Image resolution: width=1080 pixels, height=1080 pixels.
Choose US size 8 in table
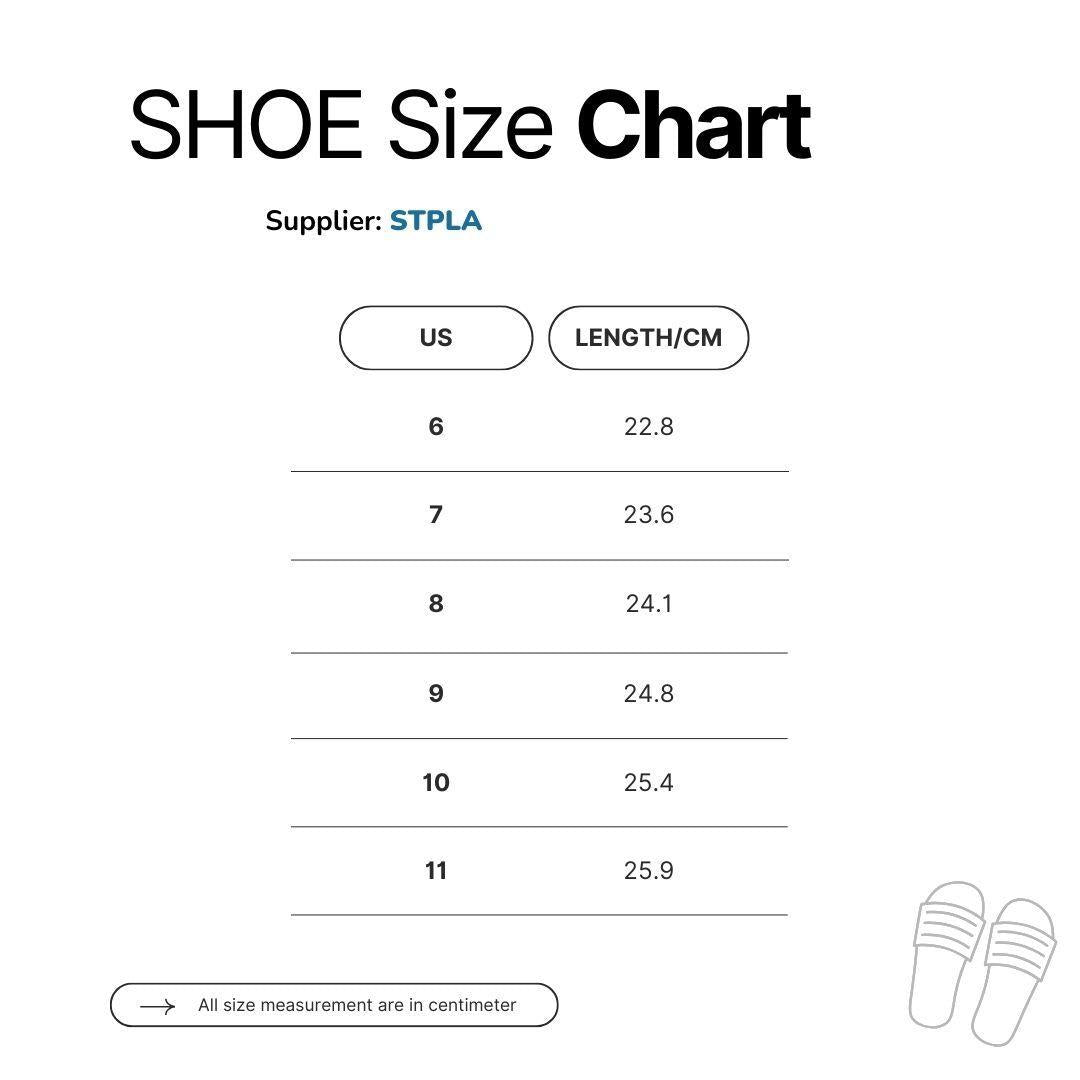436,604
